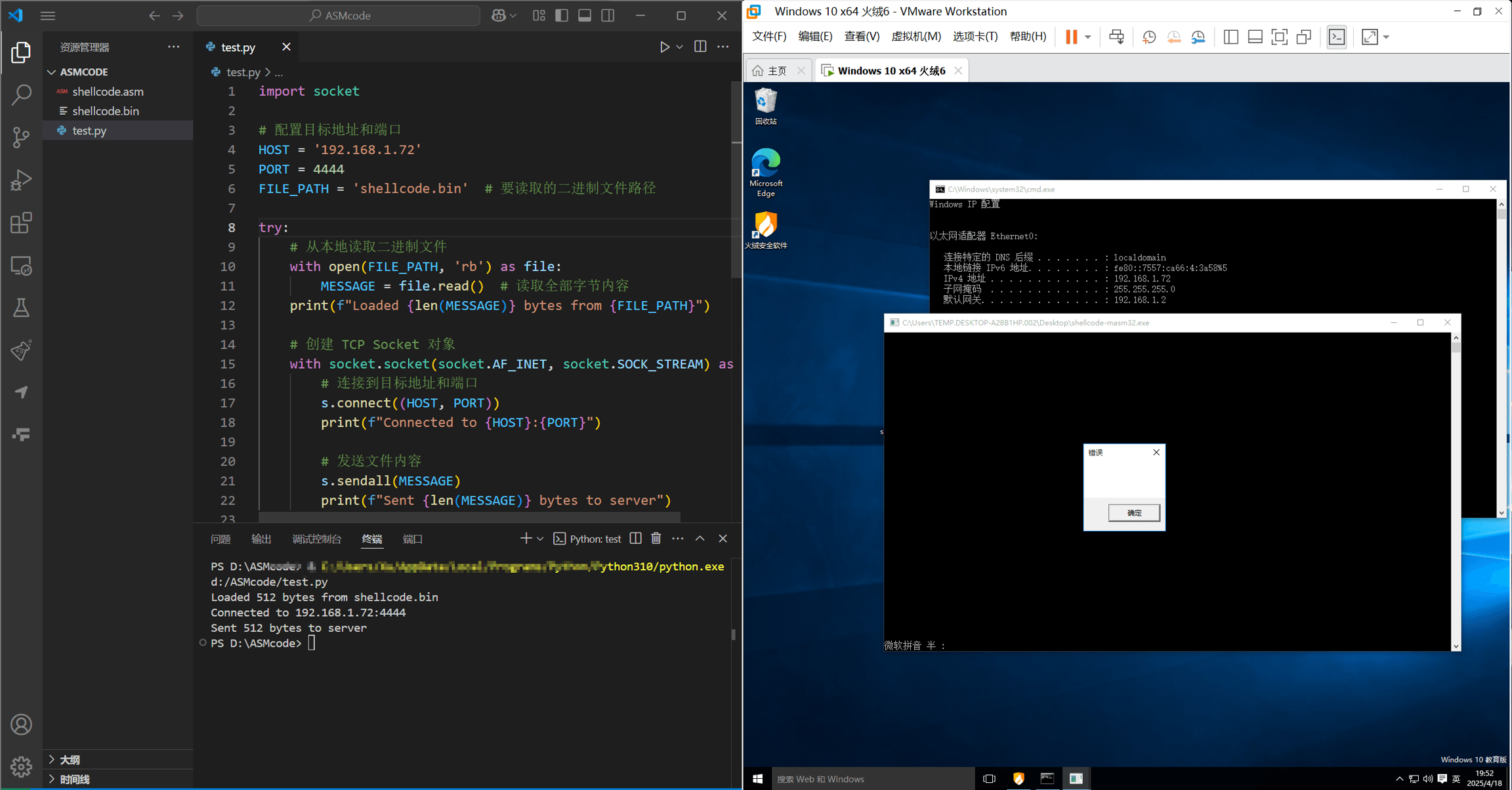This screenshot has height=790, width=1512.
Task: Open the Extensions view icon
Action: point(21,223)
